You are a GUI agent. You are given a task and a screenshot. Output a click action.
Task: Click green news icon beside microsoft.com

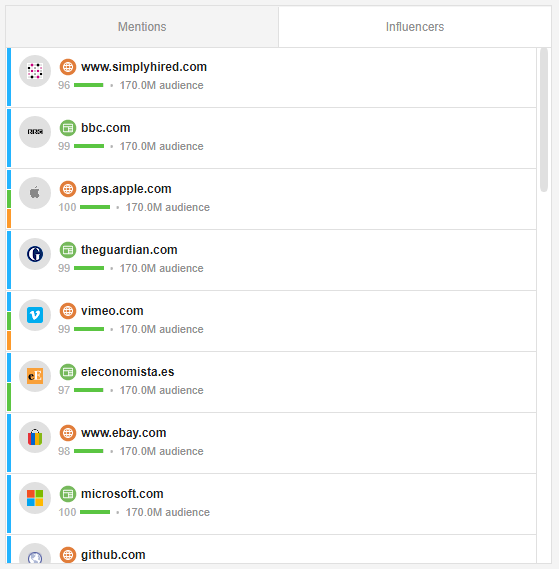point(68,494)
